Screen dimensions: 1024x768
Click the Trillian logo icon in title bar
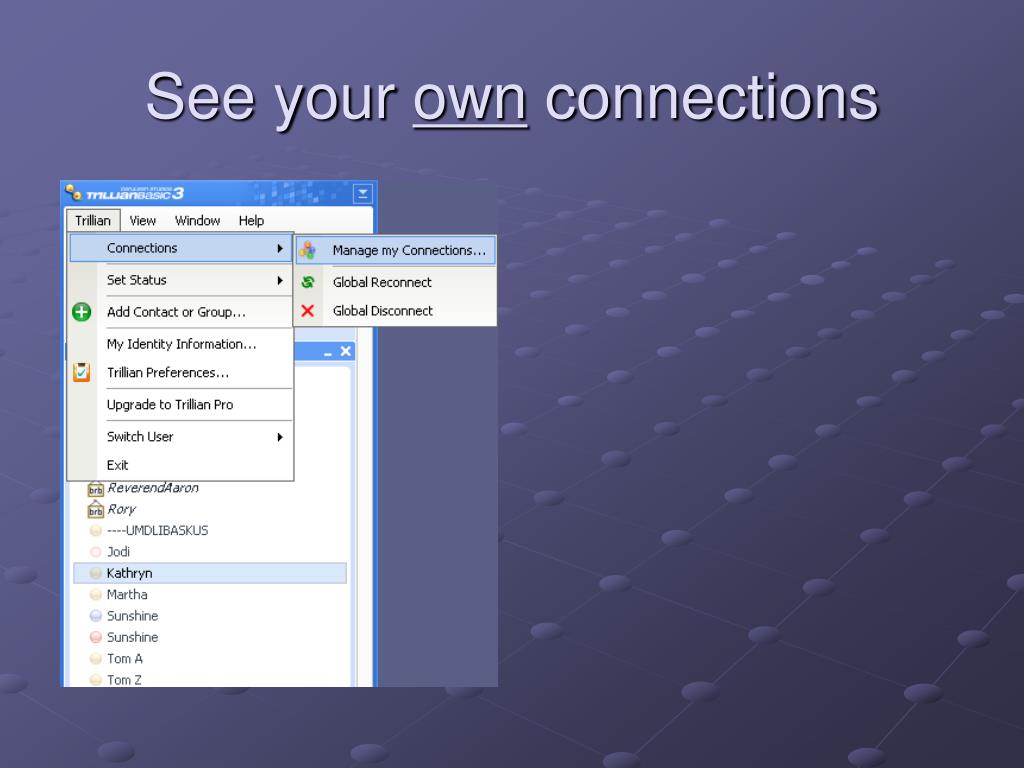pyautogui.click(x=73, y=192)
